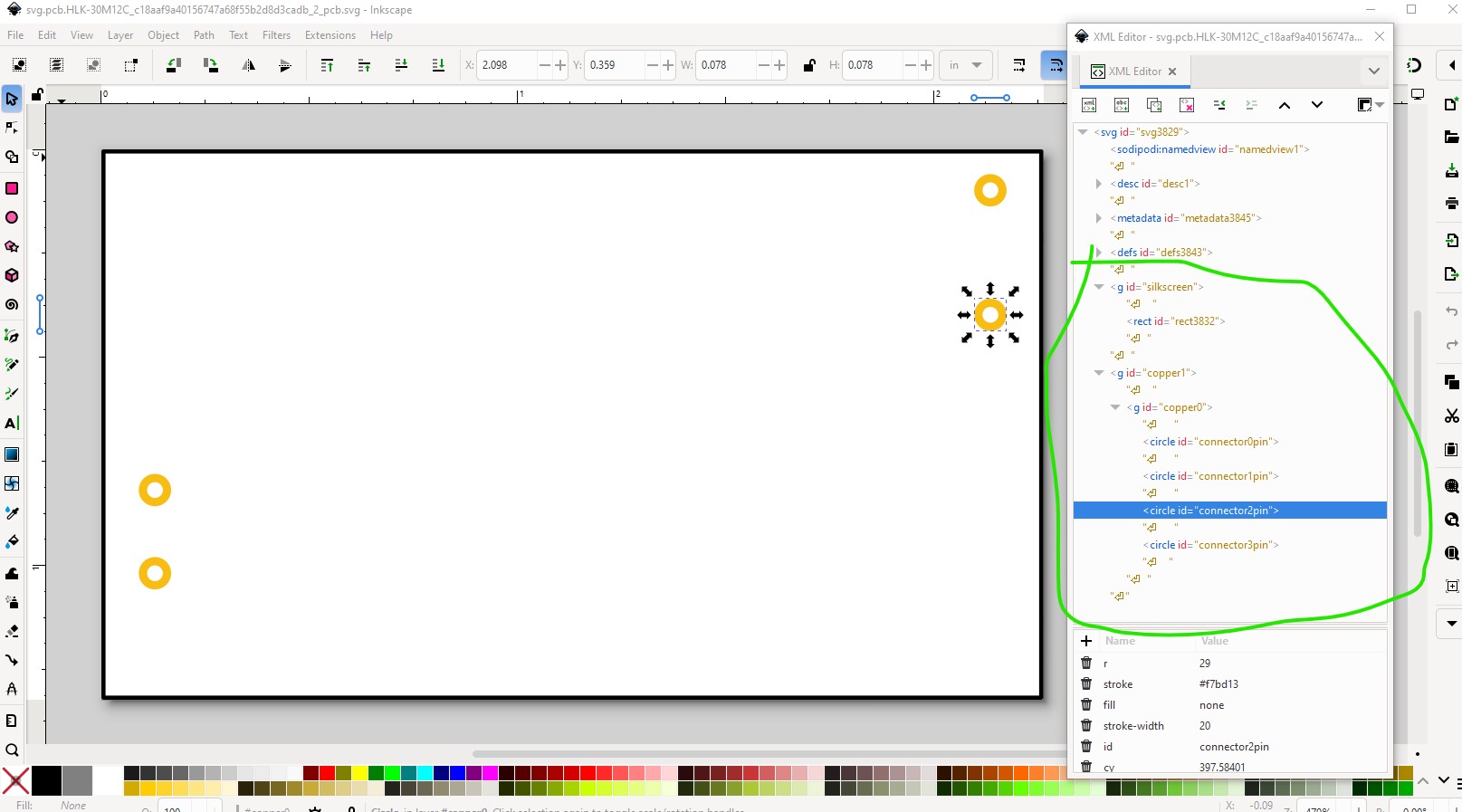Add a new attribute with plus icon

1086,641
